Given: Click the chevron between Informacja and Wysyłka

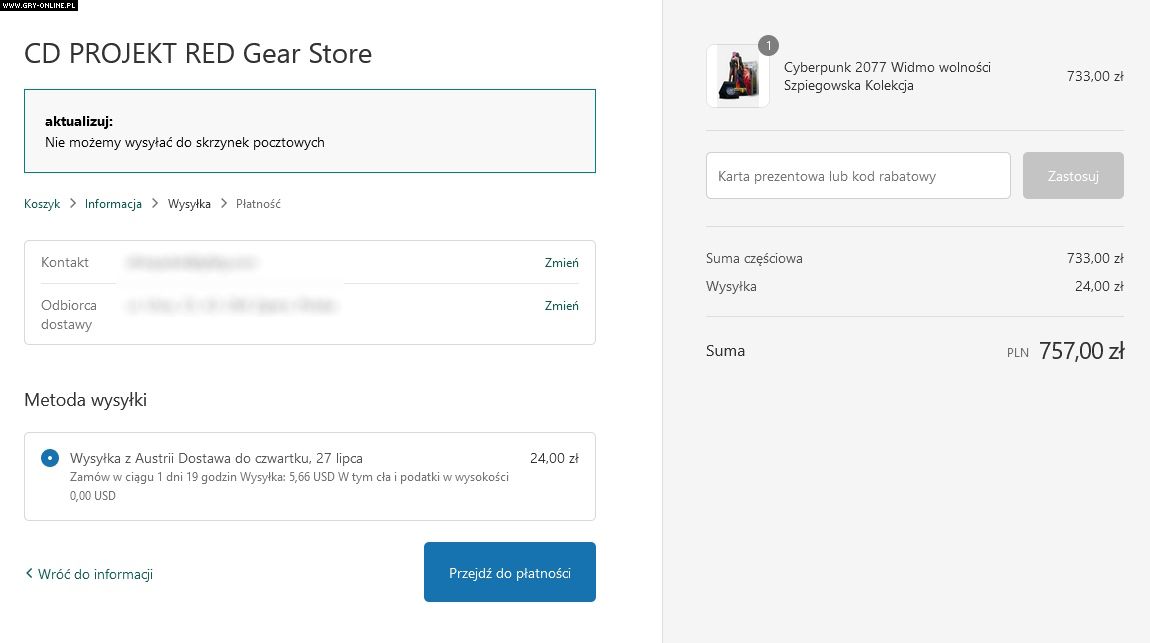Looking at the screenshot, I should [155, 204].
